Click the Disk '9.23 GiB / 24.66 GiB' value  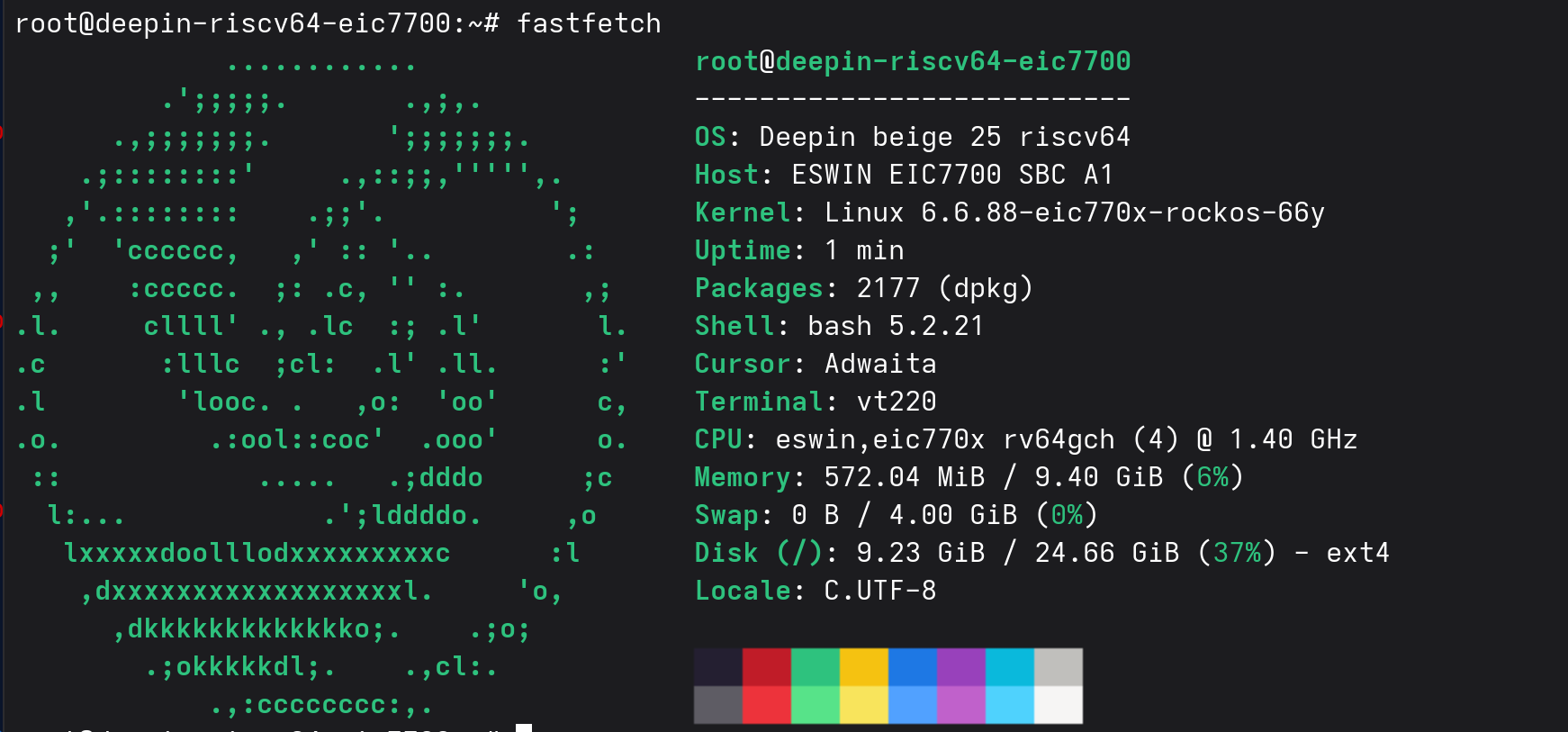(1018, 553)
